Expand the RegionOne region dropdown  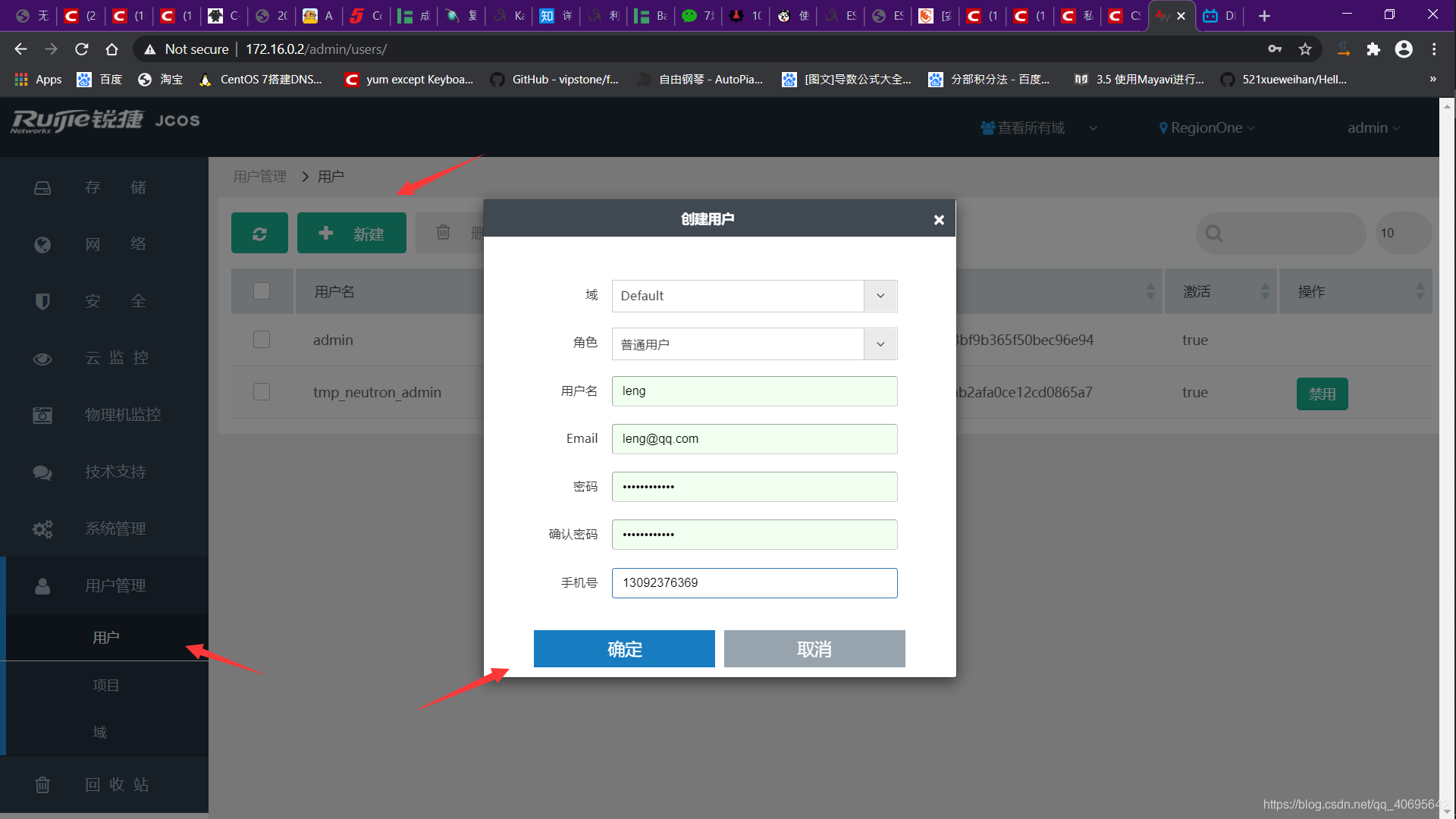coord(1207,128)
